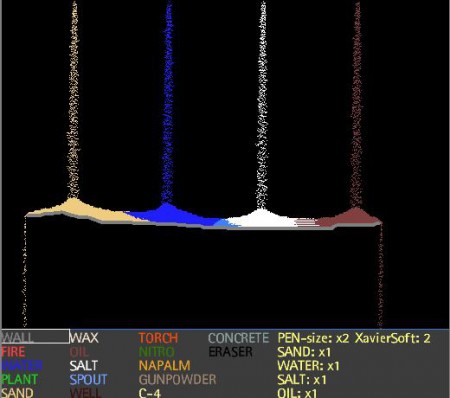The image size is (450, 398).
Task: Pick the CONCRETE element
Action: coord(239,338)
